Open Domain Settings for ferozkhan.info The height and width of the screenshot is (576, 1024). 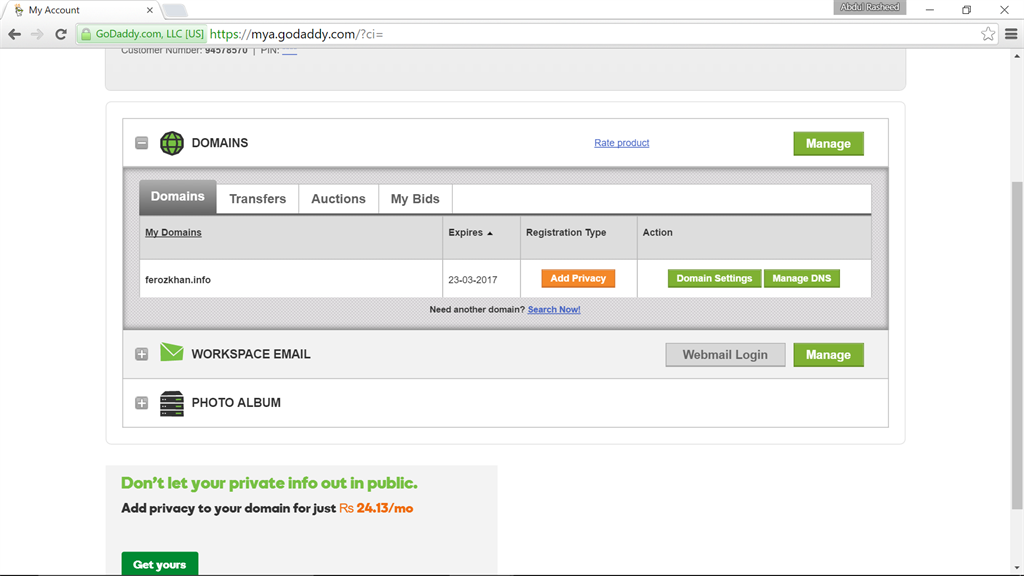pyautogui.click(x=714, y=278)
